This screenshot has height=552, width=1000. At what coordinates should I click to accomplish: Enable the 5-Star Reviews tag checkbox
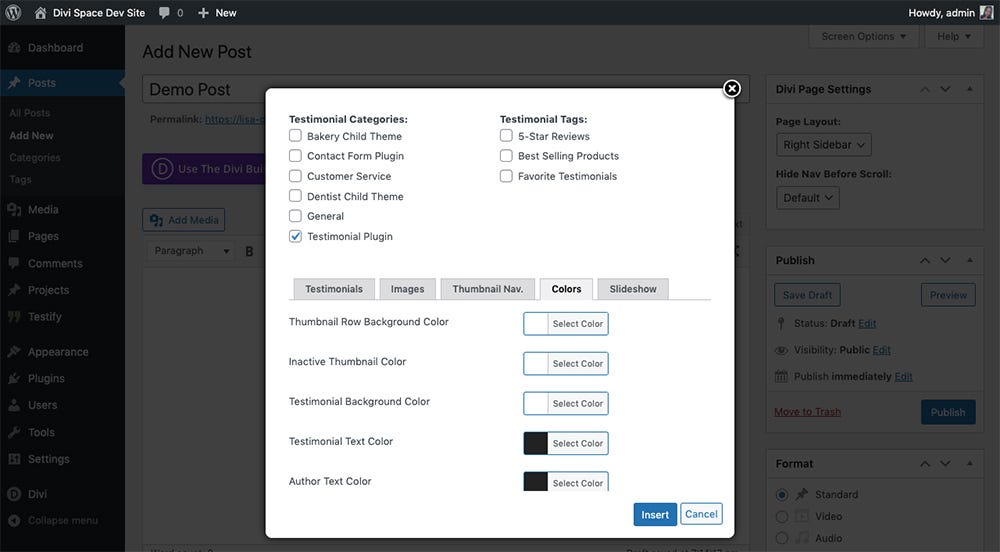[x=506, y=136]
